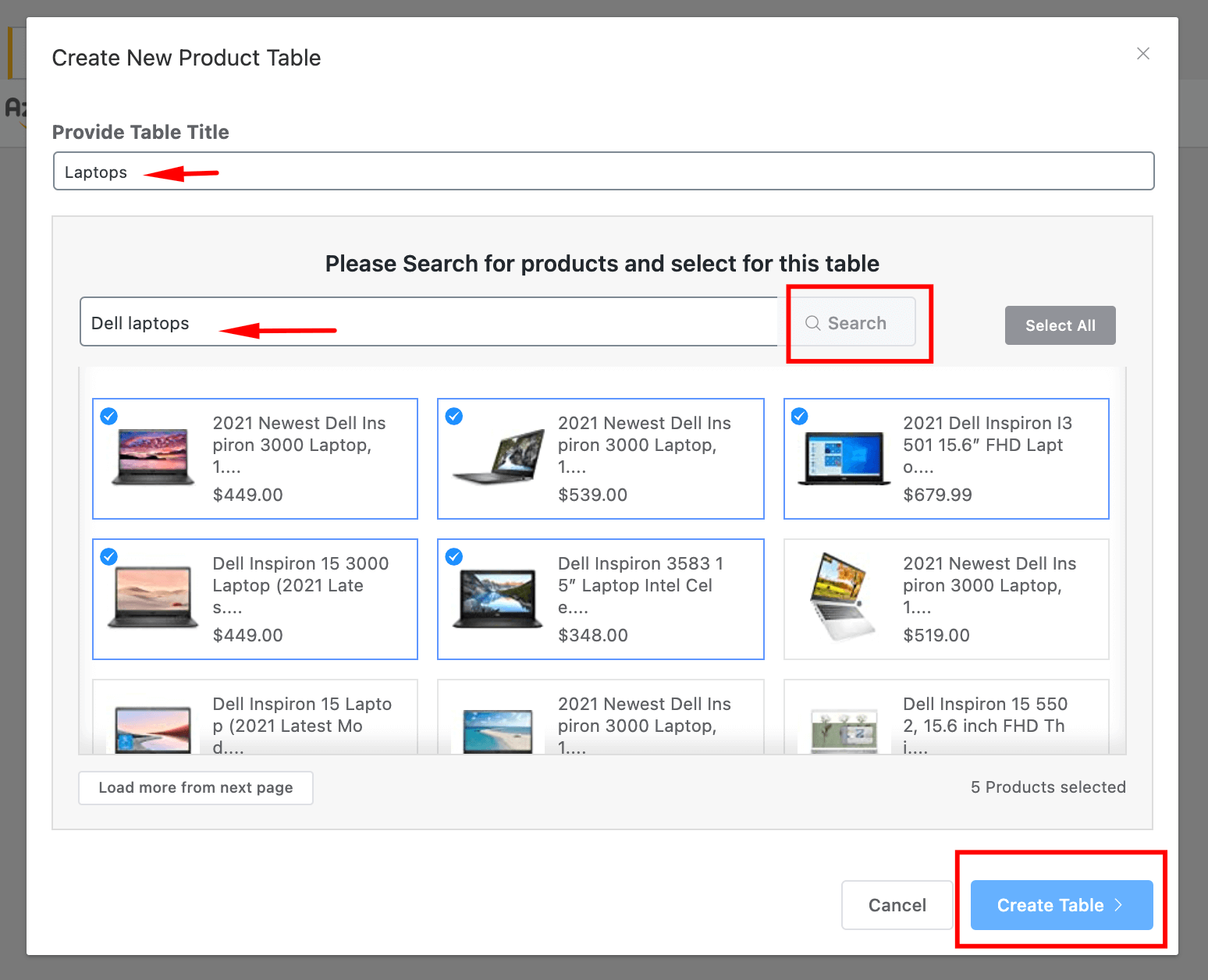The image size is (1208, 980).
Task: Click thumbnail of Dell Inspiron 15 3000 Late
Action: [153, 598]
